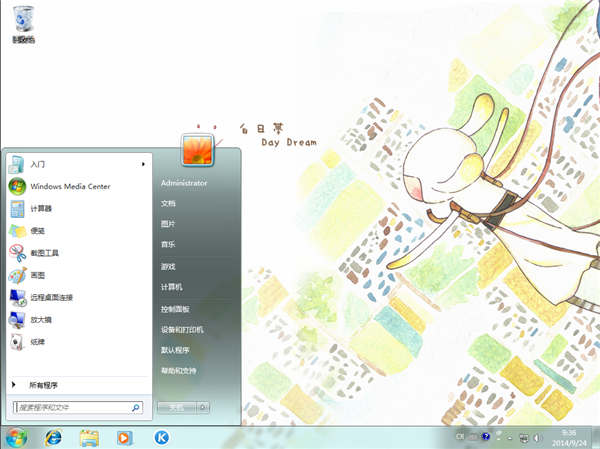
Task: Select 设备和打印机 in Start menu
Action: pyautogui.click(x=182, y=329)
